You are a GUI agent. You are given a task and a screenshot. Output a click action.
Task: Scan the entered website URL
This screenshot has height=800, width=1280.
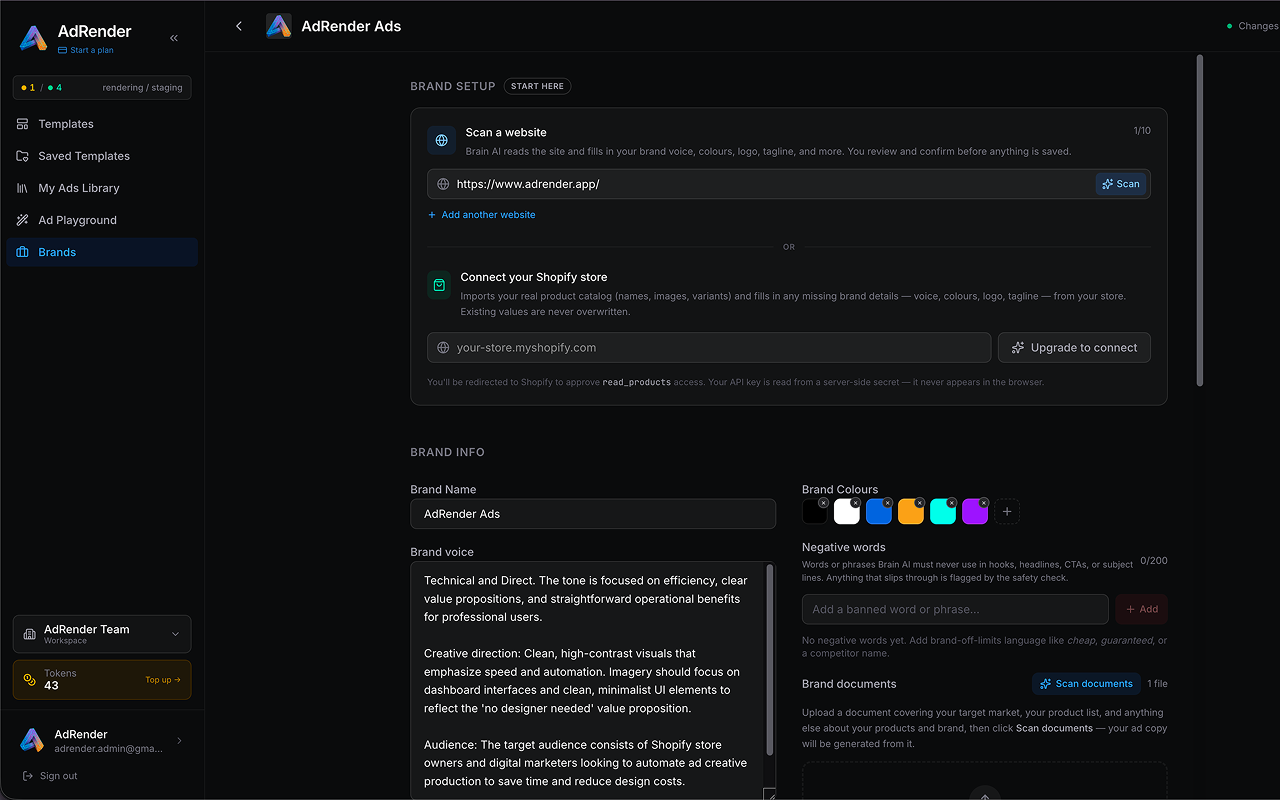(x=1120, y=184)
